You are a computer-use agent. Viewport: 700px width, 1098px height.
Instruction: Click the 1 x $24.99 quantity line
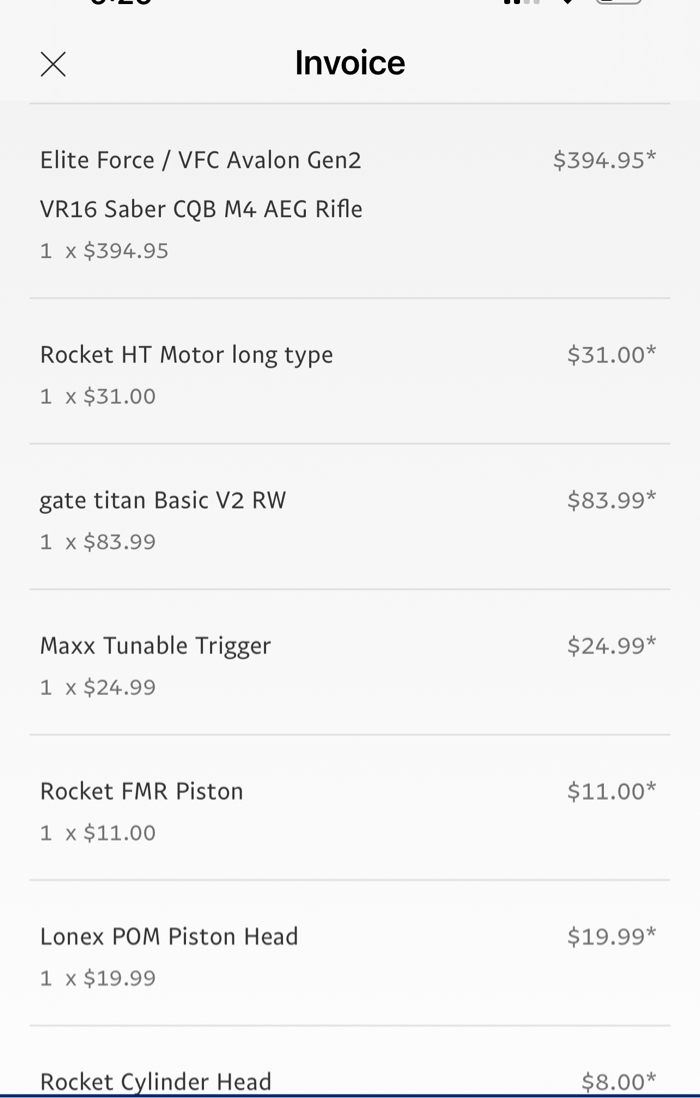[x=98, y=688]
